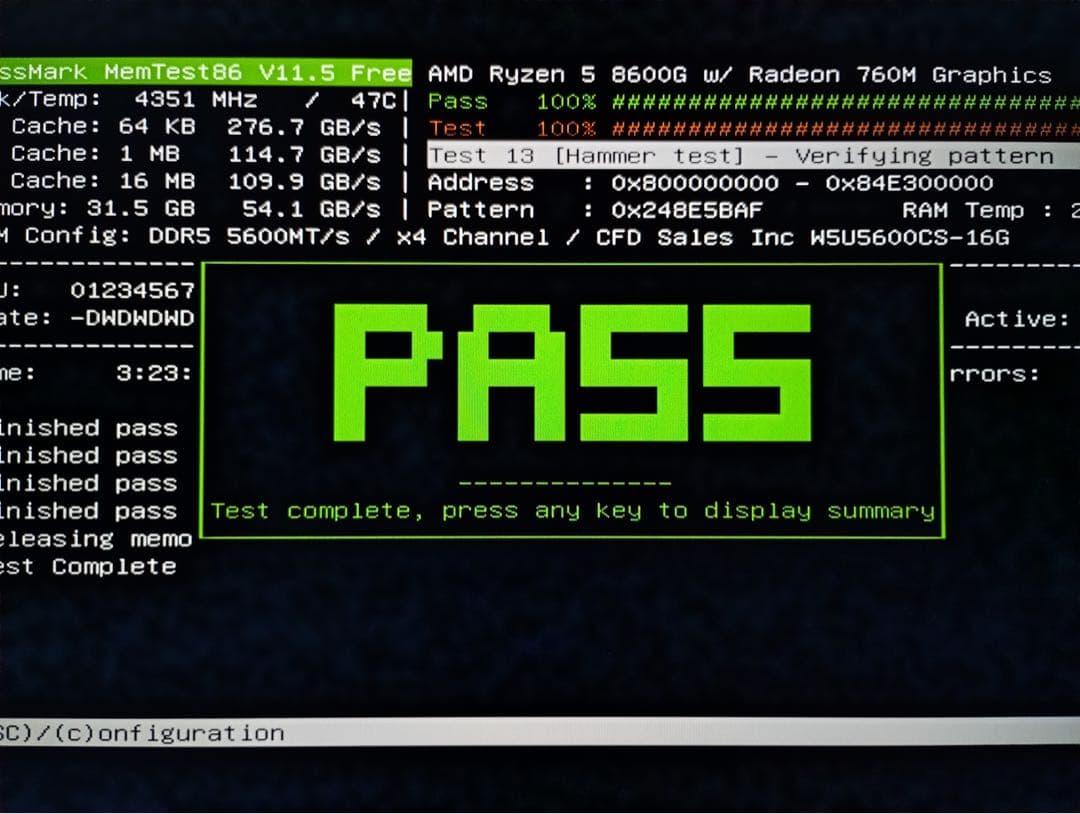The width and height of the screenshot is (1080, 814).
Task: Select the Test Complete log entry
Action: (x=90, y=565)
